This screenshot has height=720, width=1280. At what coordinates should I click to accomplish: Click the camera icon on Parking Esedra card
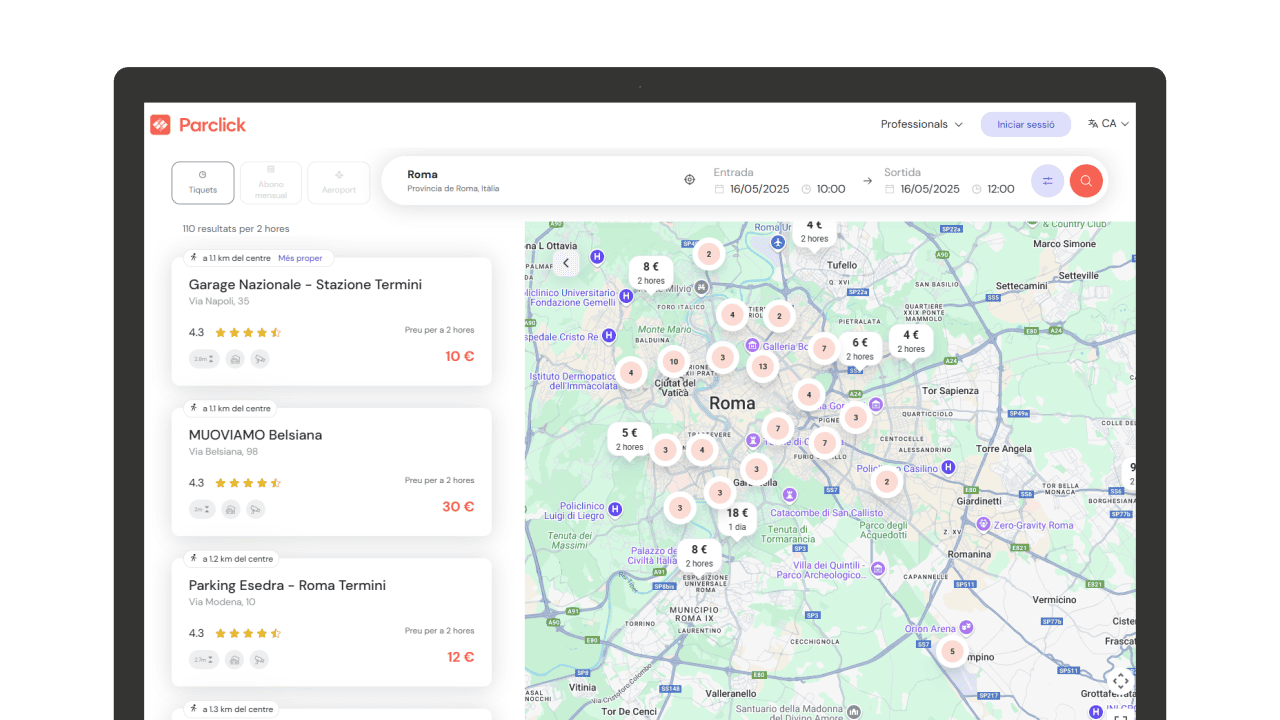[x=259, y=659]
